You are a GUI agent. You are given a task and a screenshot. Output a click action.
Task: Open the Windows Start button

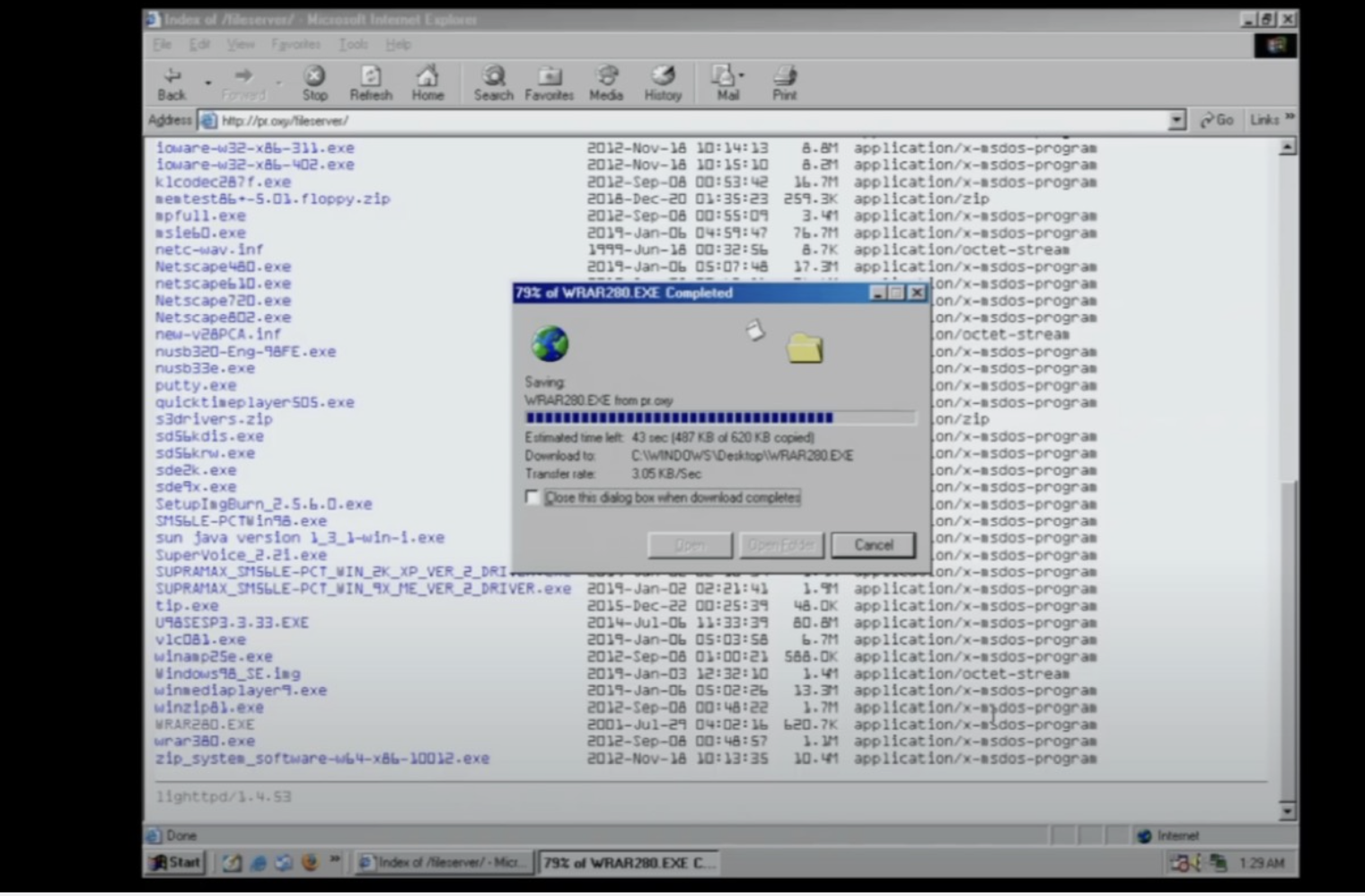pyautogui.click(x=176, y=863)
